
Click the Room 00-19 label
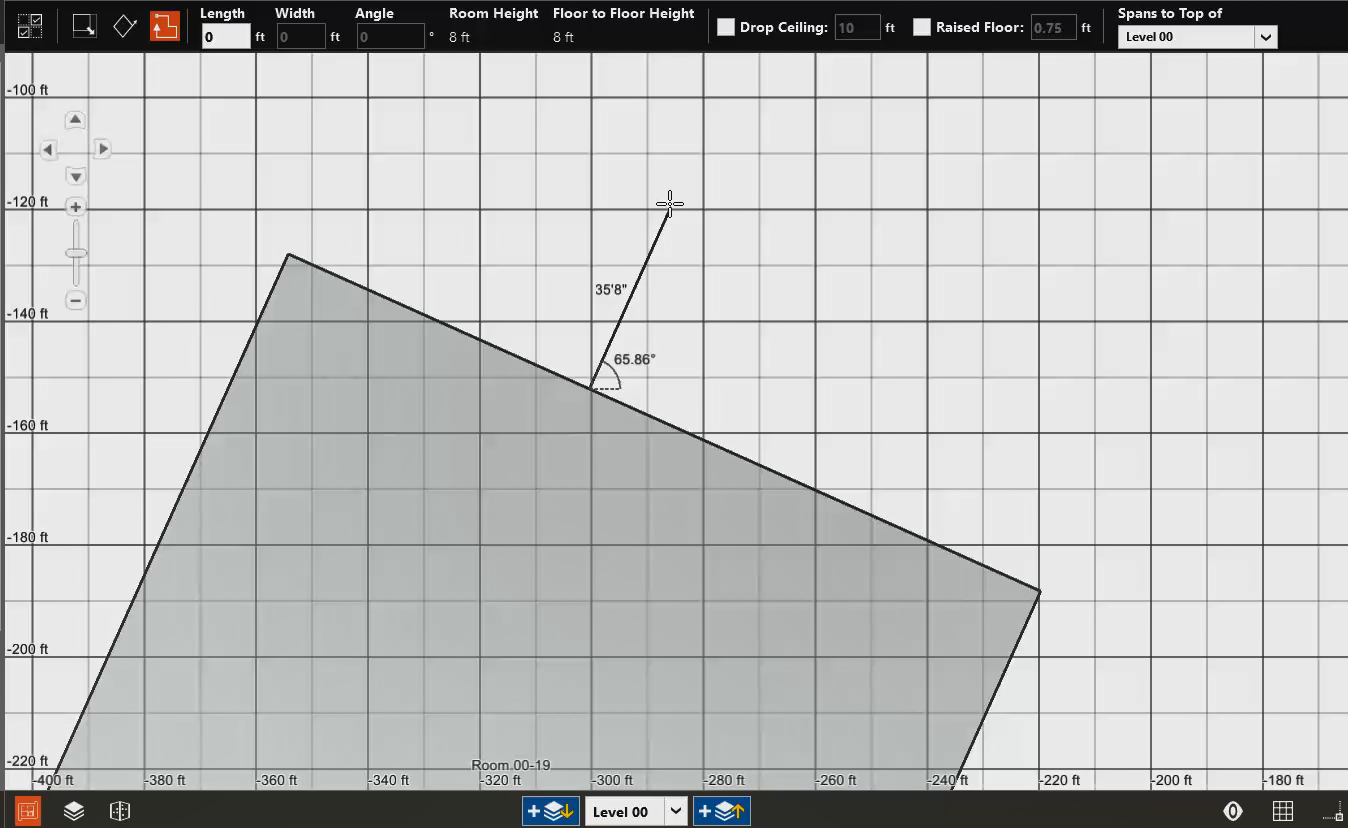(x=510, y=765)
